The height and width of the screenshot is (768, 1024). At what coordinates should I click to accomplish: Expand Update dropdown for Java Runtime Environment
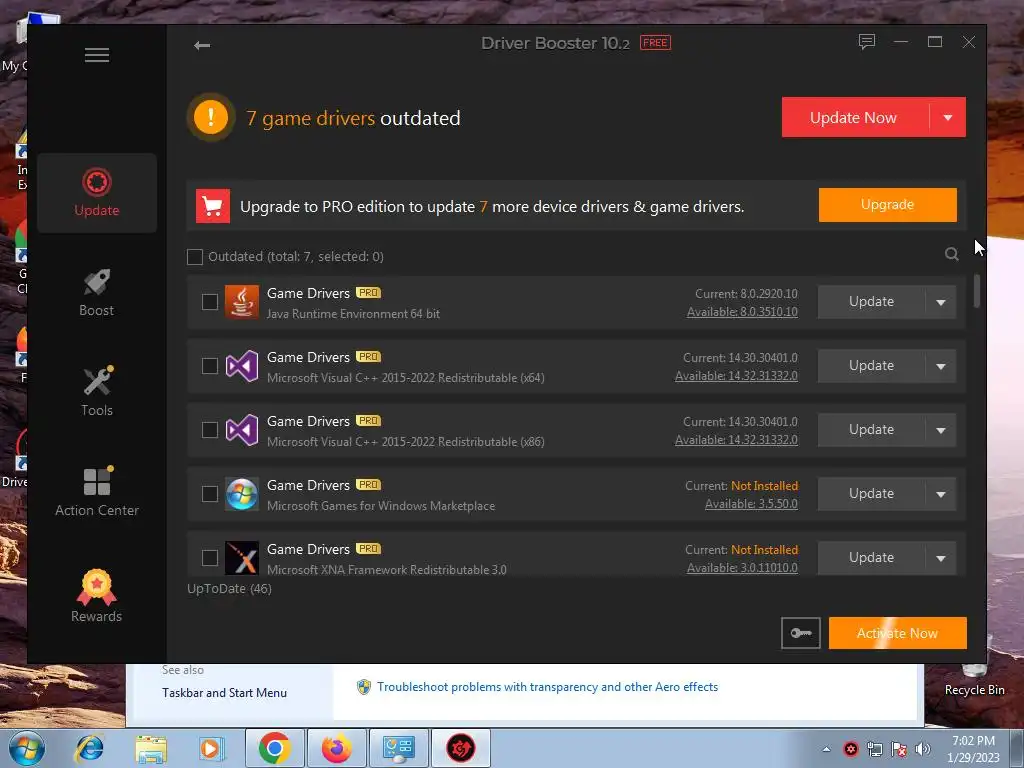[x=941, y=302]
